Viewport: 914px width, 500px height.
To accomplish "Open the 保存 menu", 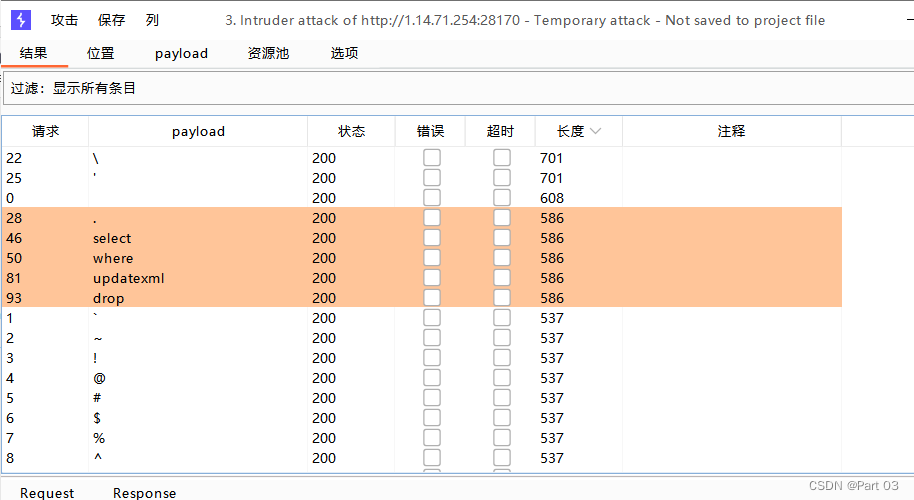I will (111, 20).
